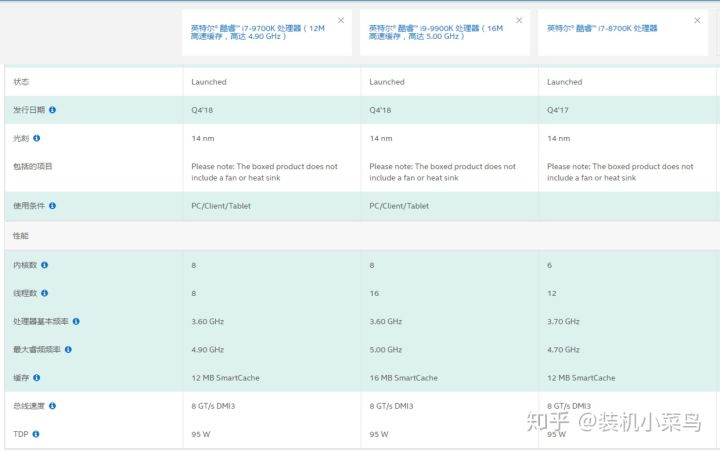Select the 包括的项目 row label

coord(33,166)
